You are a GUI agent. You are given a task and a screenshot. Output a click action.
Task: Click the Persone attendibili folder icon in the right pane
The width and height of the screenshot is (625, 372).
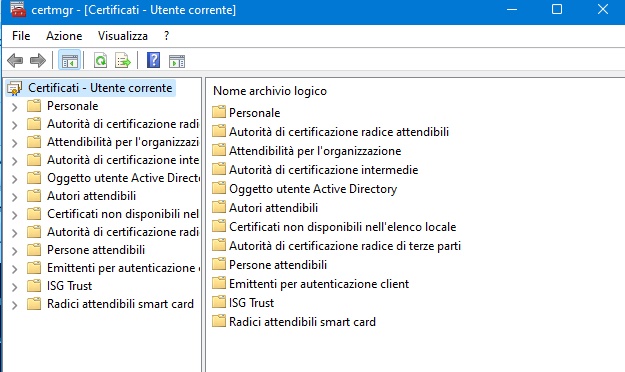[219, 264]
